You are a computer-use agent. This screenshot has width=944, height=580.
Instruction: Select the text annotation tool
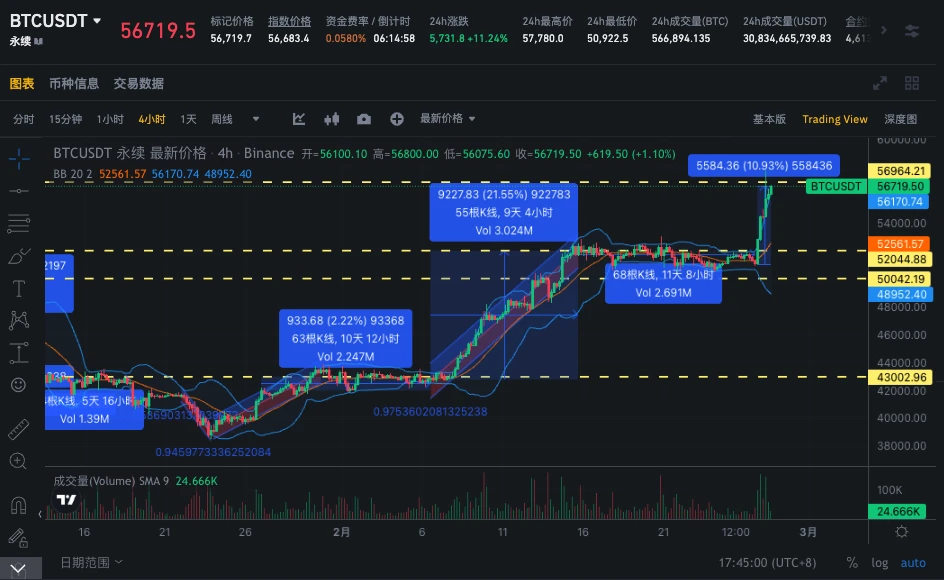point(18,287)
